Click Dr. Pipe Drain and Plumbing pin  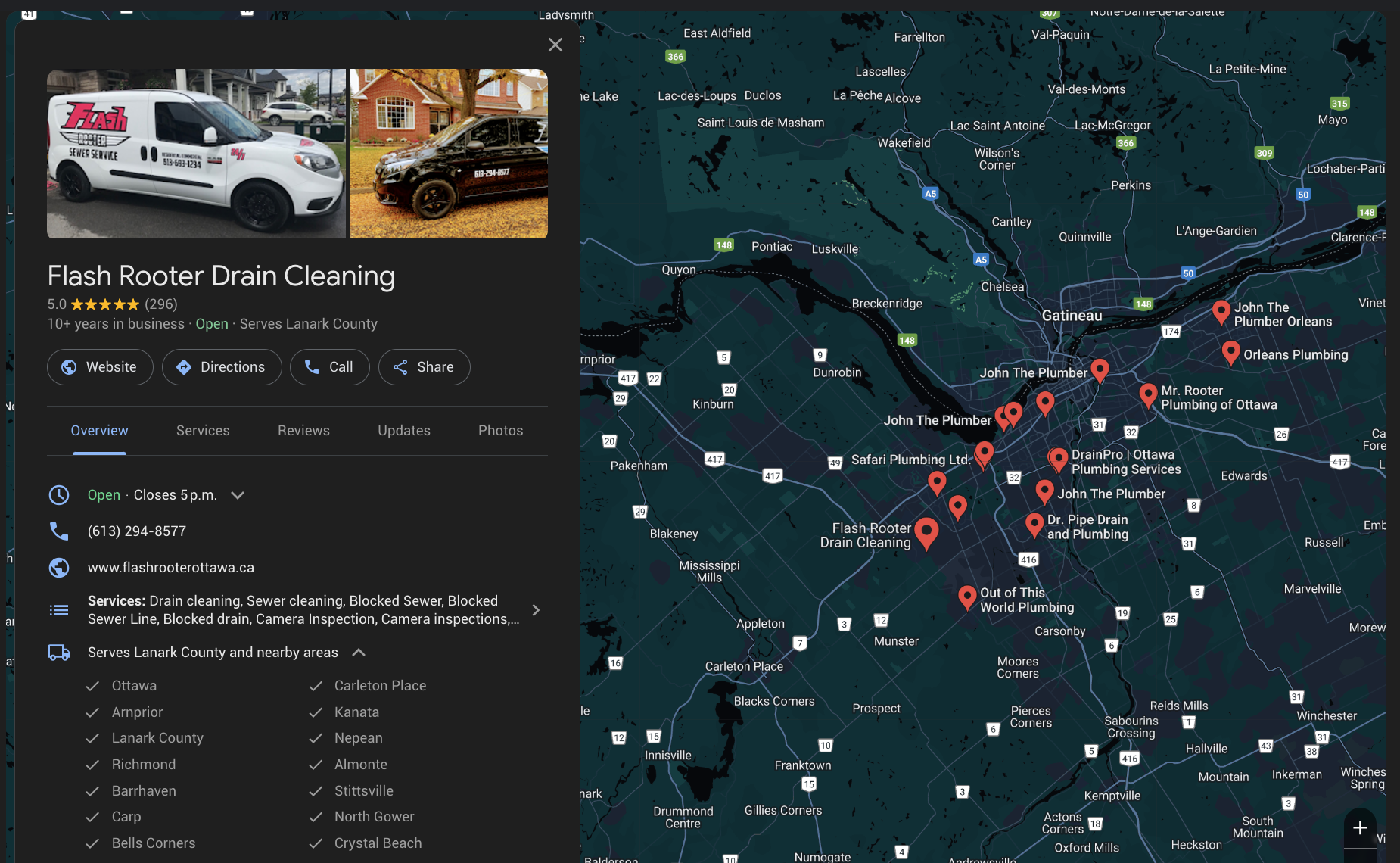pyautogui.click(x=1034, y=524)
